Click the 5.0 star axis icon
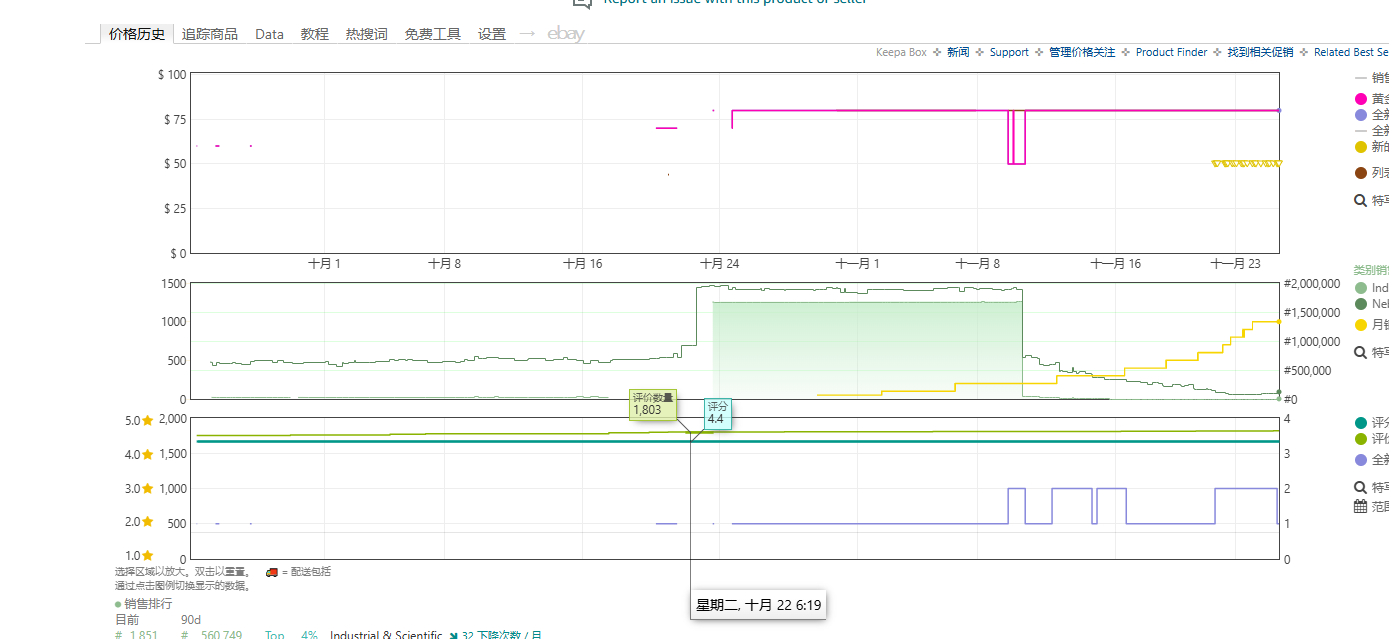The image size is (1389, 639). (x=148, y=421)
